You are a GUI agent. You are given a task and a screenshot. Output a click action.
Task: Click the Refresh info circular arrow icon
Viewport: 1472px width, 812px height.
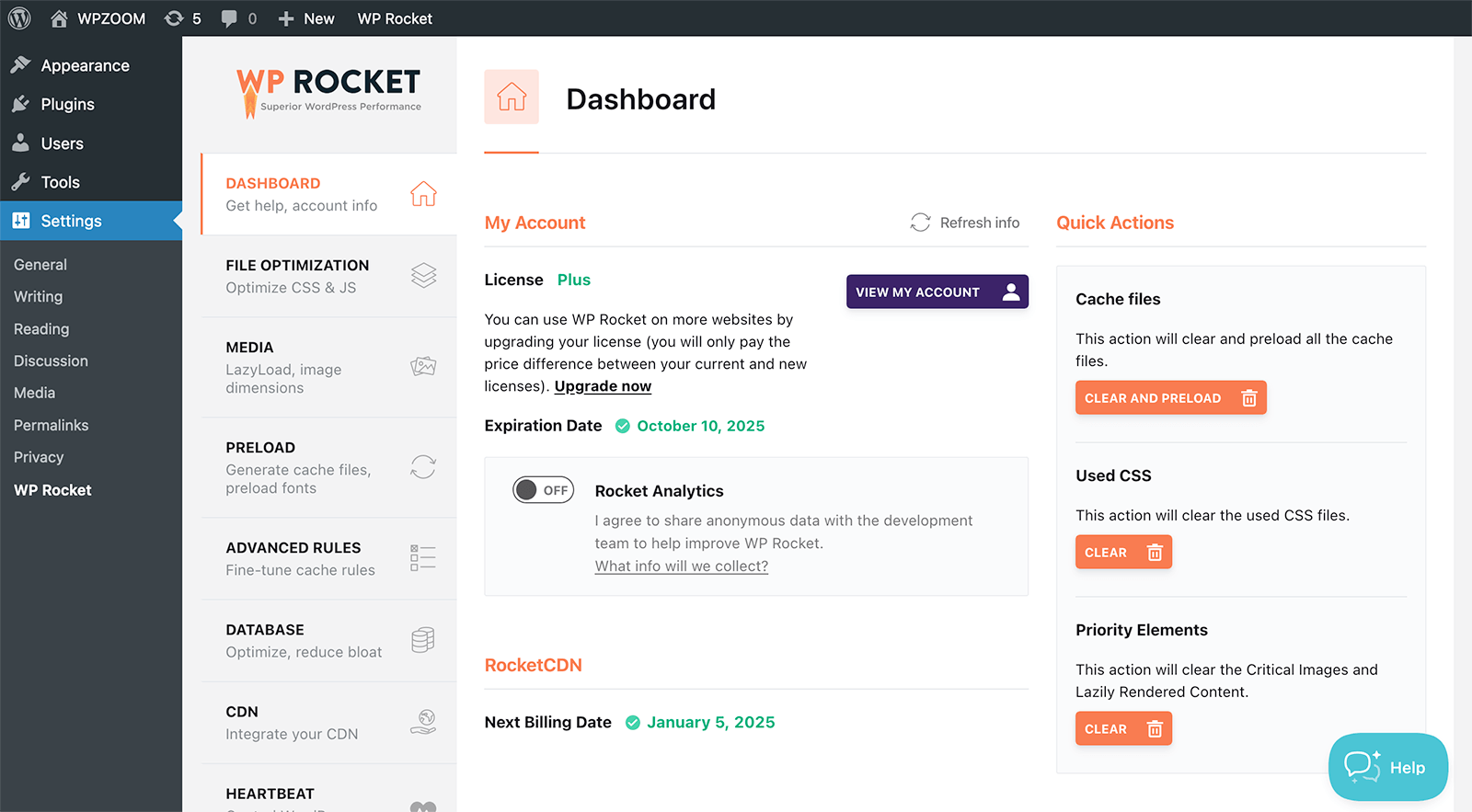(920, 223)
